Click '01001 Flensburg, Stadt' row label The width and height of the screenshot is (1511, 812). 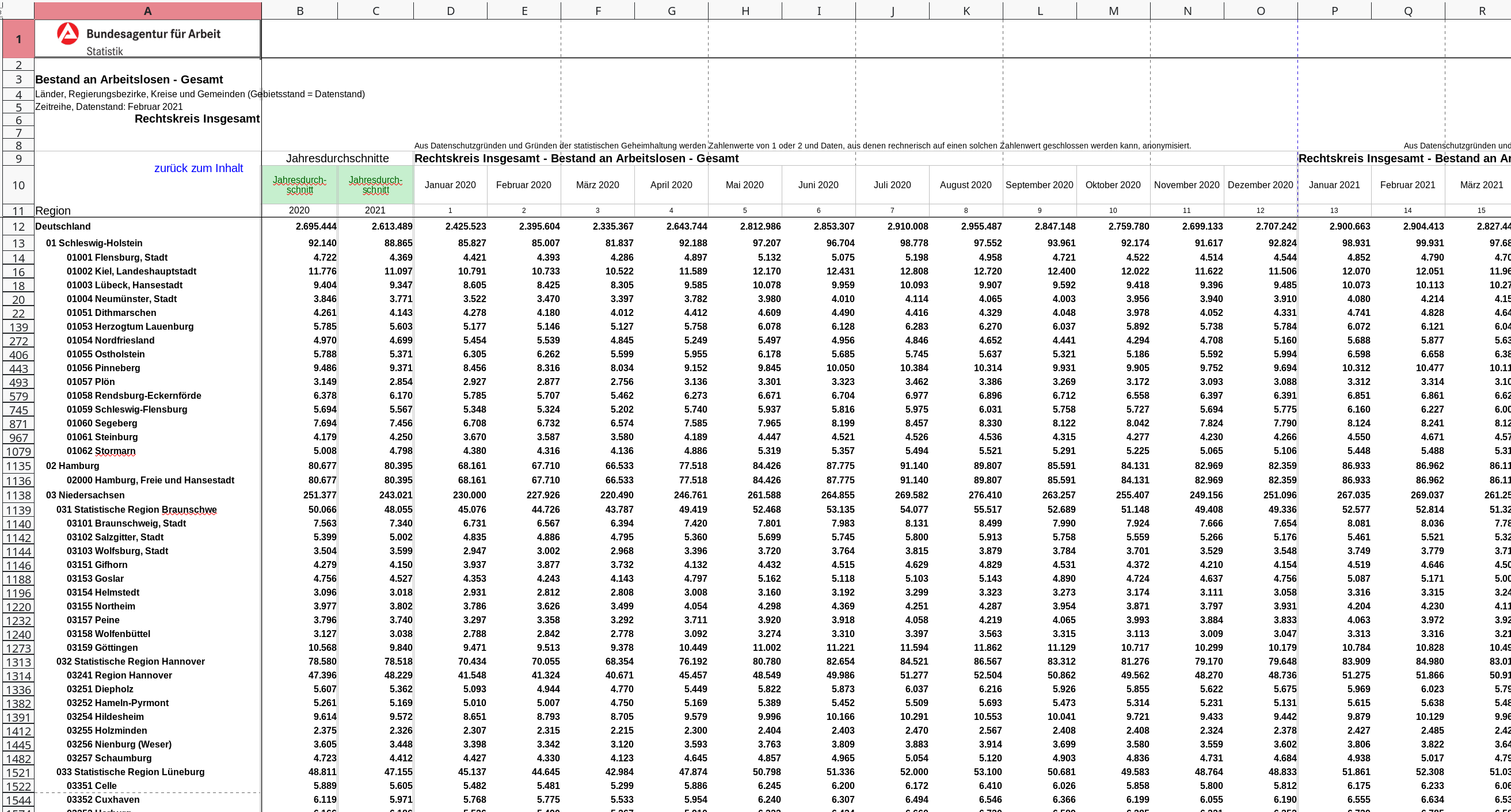(x=117, y=257)
